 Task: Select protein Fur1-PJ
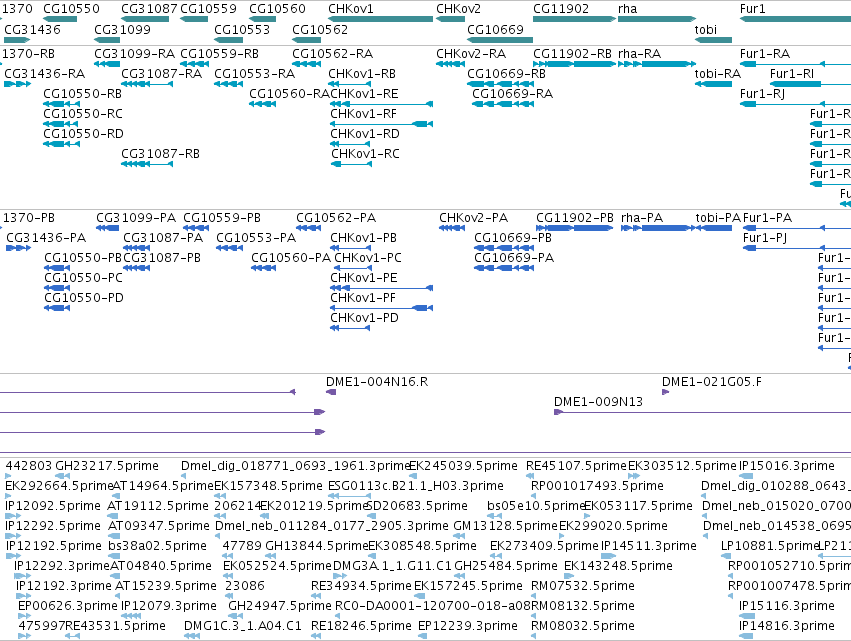765,238
